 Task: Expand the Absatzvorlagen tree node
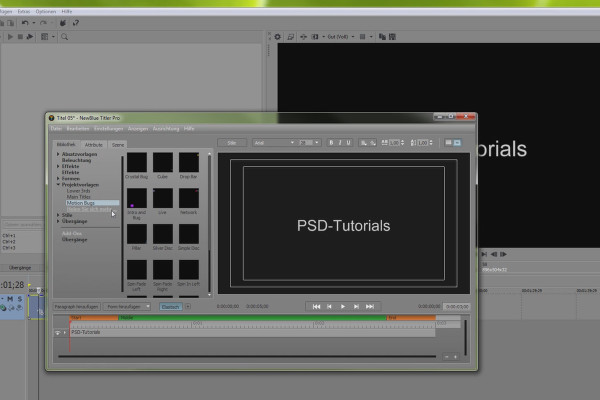click(58, 154)
